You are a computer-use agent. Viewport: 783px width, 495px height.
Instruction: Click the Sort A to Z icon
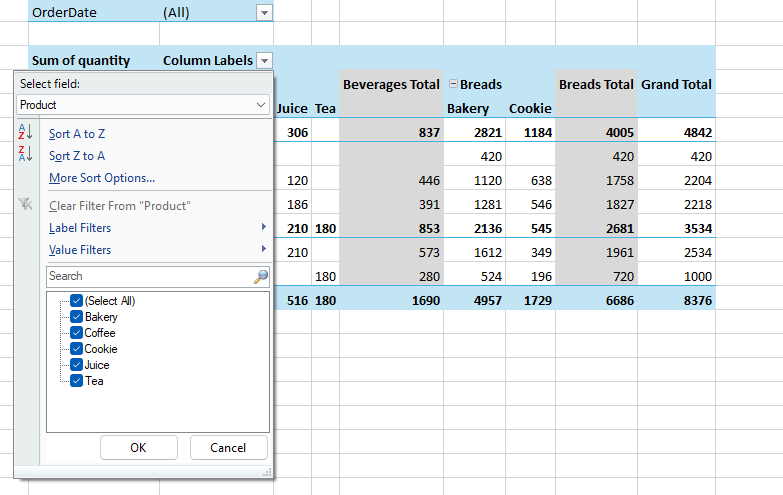(26, 133)
